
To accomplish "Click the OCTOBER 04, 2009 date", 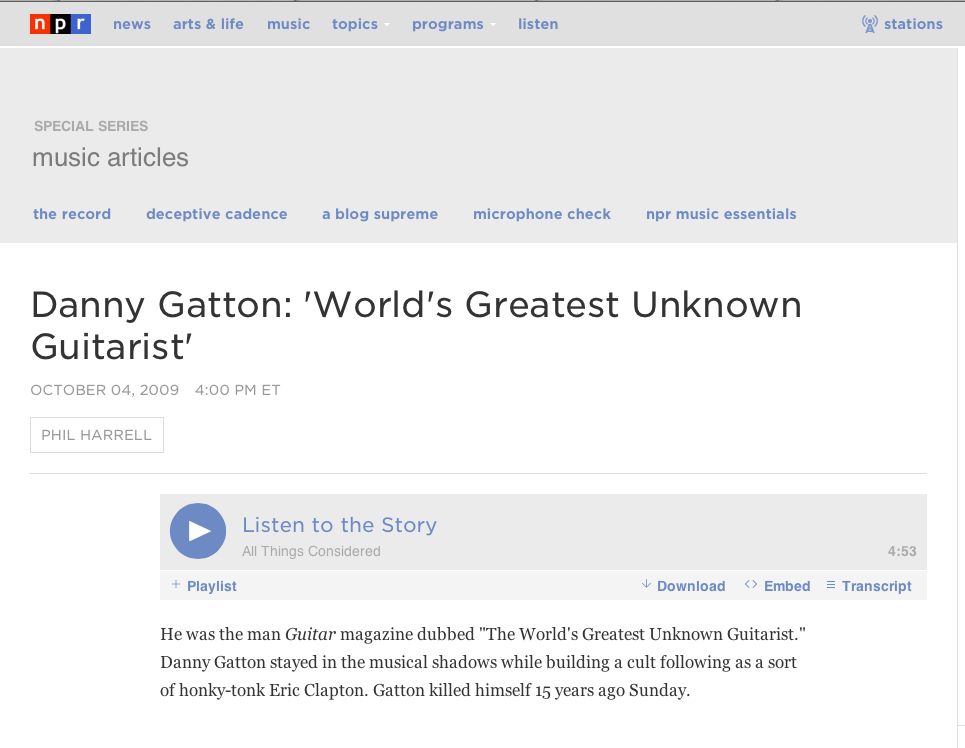I will click(105, 390).
